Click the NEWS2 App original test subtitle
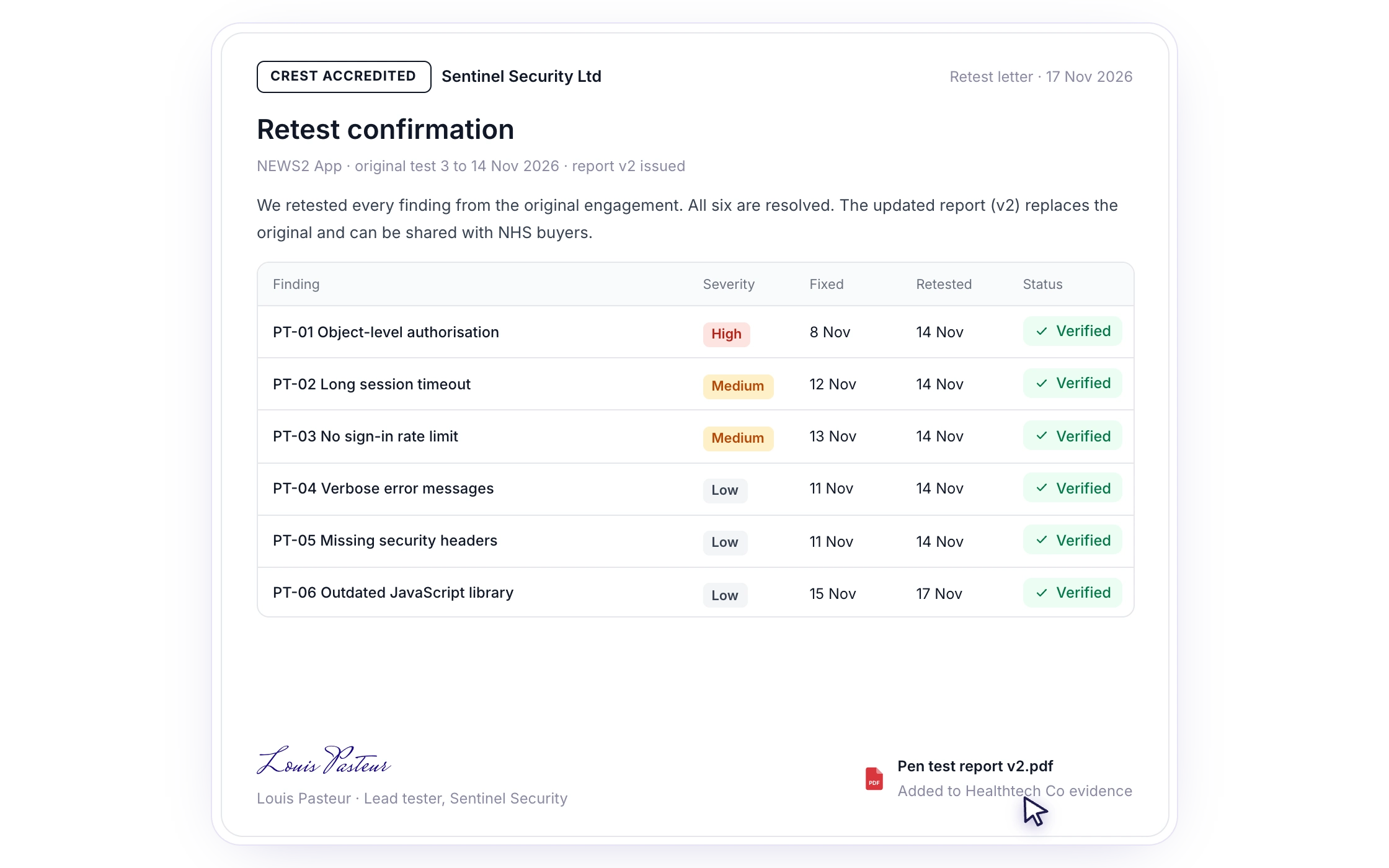 click(471, 166)
